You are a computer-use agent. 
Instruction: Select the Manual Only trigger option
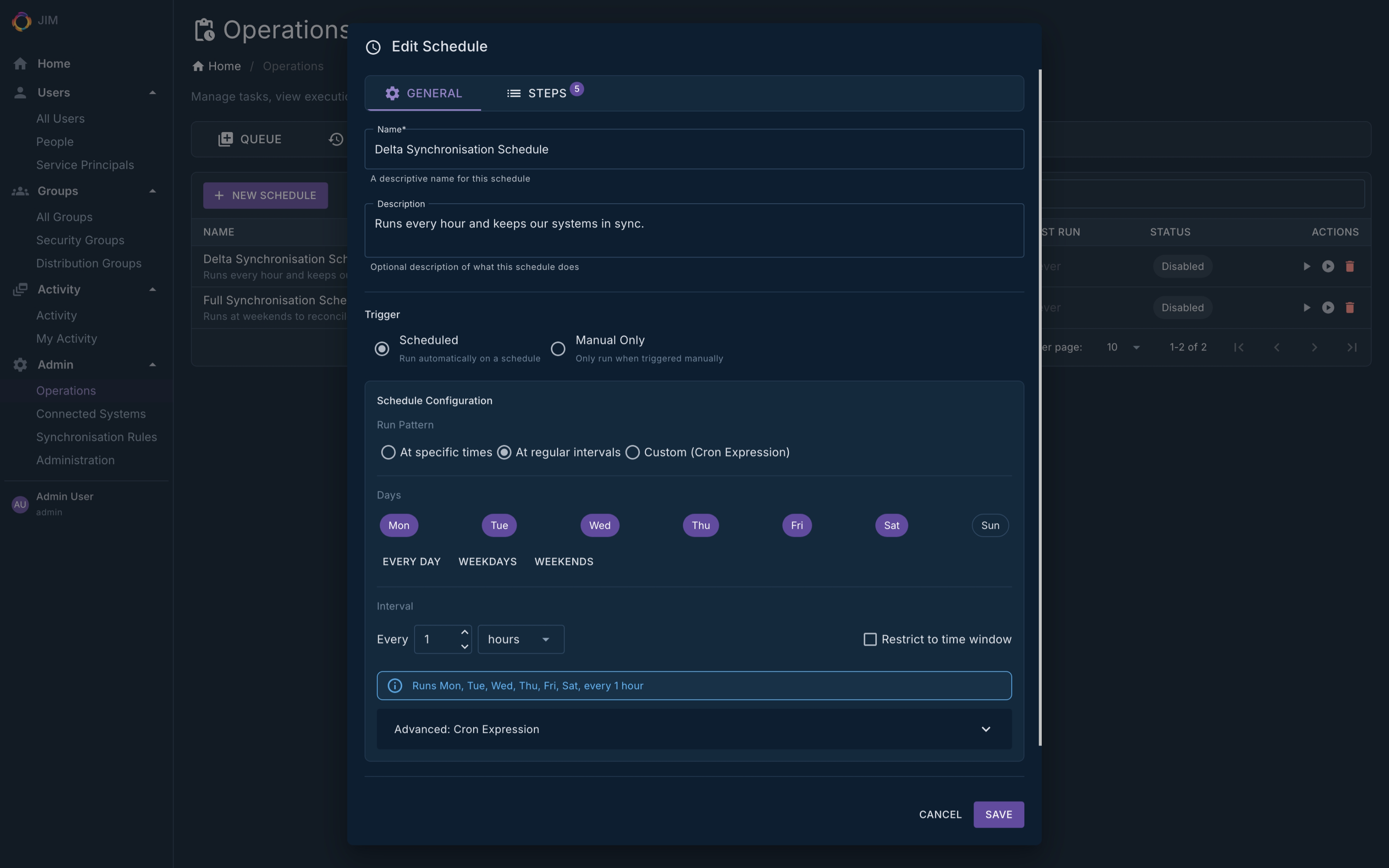[558, 348]
